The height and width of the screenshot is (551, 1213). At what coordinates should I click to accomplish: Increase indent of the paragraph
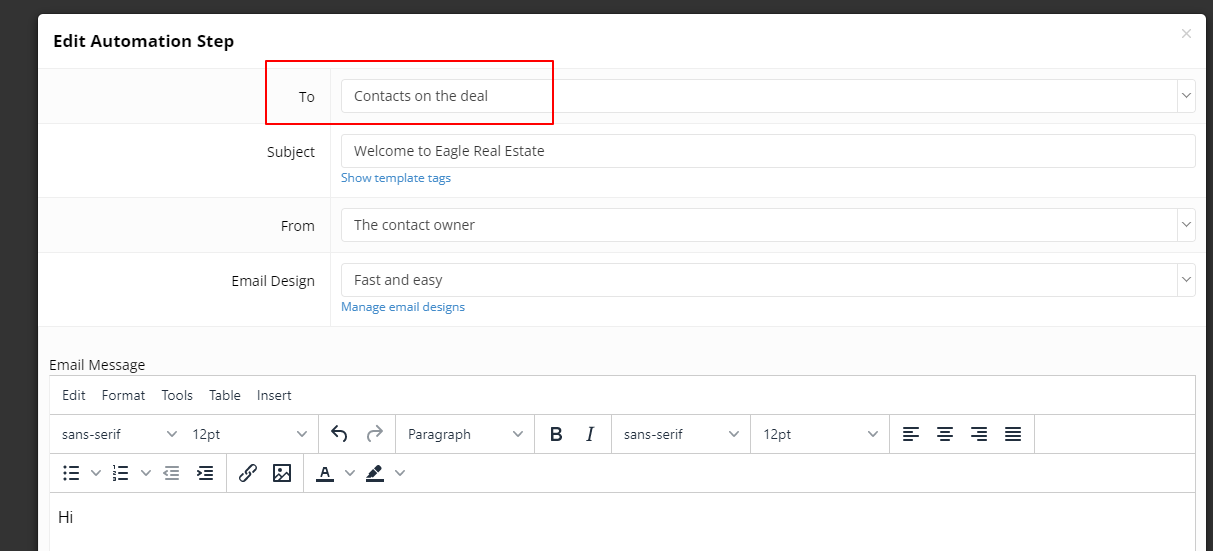point(205,473)
